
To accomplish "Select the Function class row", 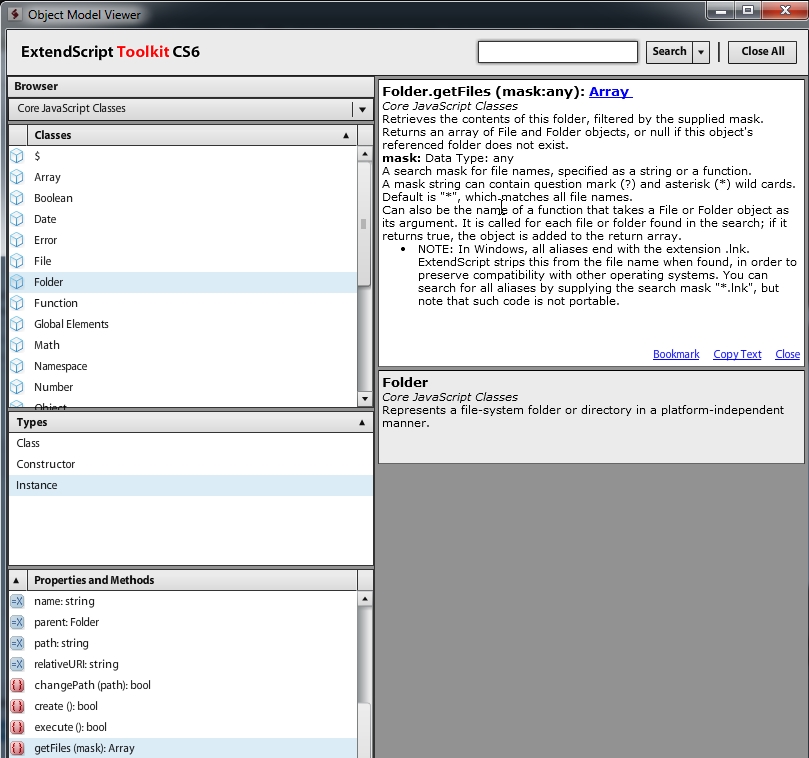I will pyautogui.click(x=183, y=303).
